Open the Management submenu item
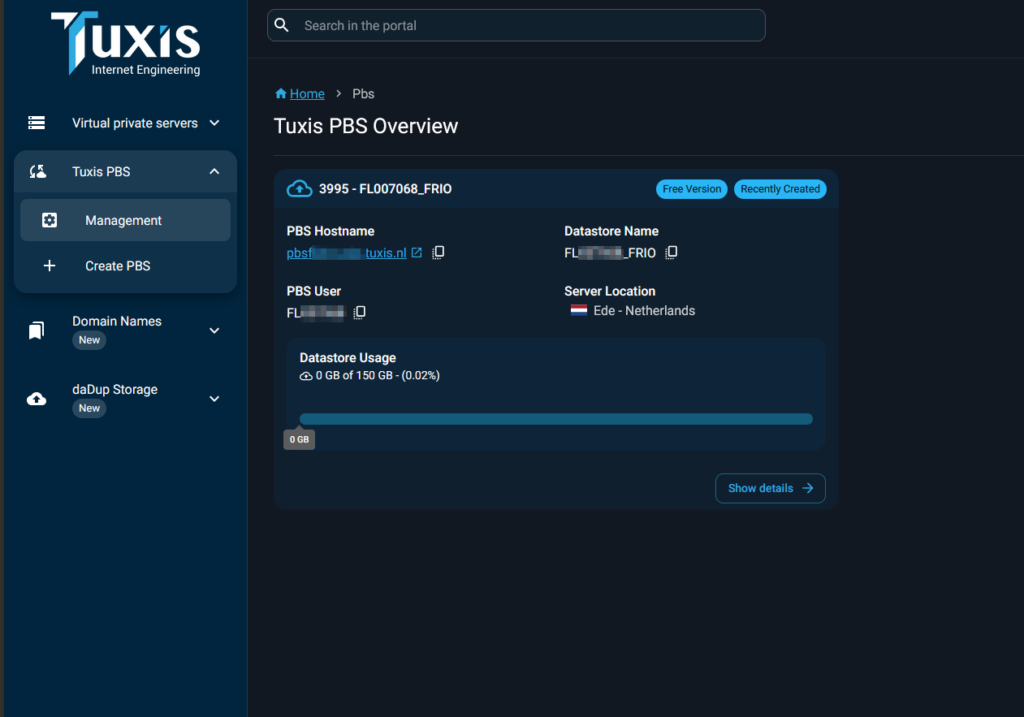1024x717 pixels. (x=125, y=220)
